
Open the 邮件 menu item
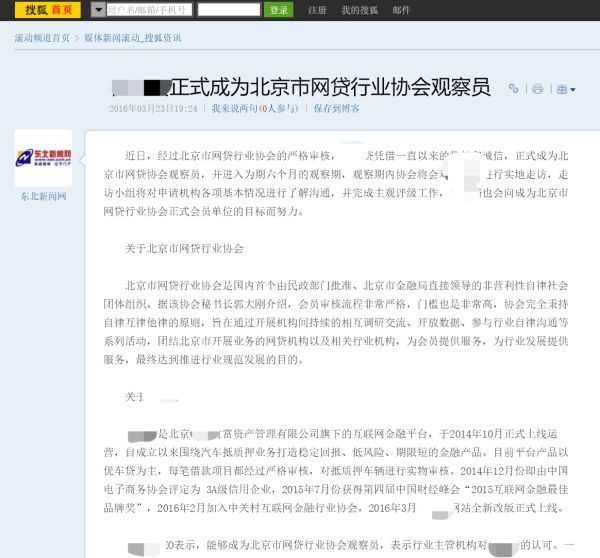(401, 10)
